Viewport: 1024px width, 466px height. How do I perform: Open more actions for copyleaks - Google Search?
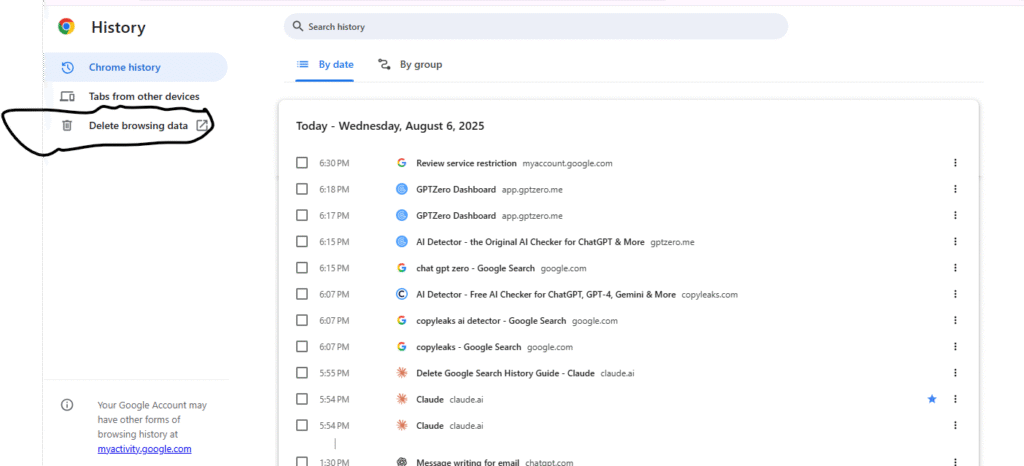pyautogui.click(x=955, y=347)
